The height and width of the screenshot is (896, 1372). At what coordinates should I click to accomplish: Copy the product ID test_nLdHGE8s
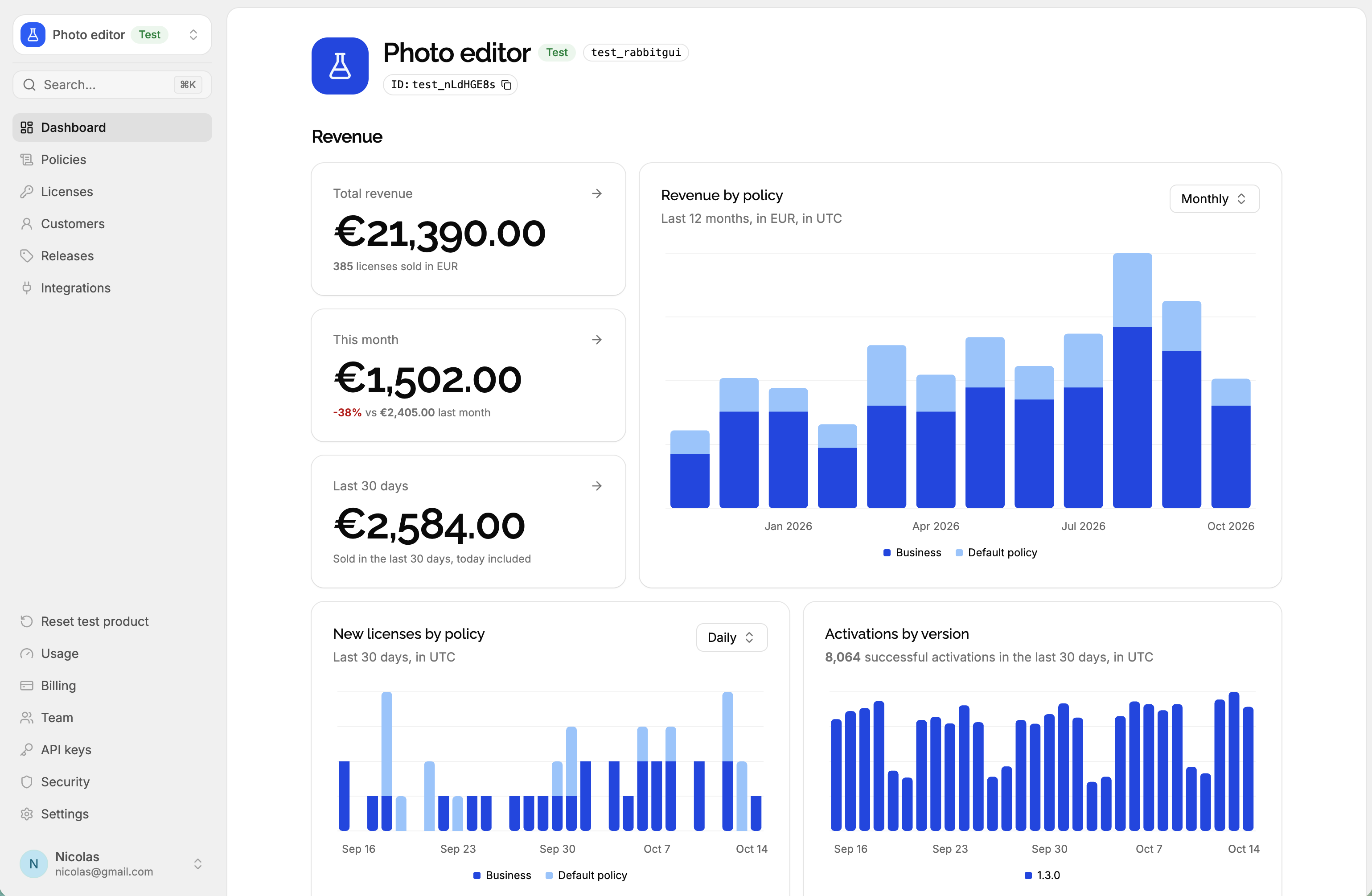pyautogui.click(x=506, y=85)
